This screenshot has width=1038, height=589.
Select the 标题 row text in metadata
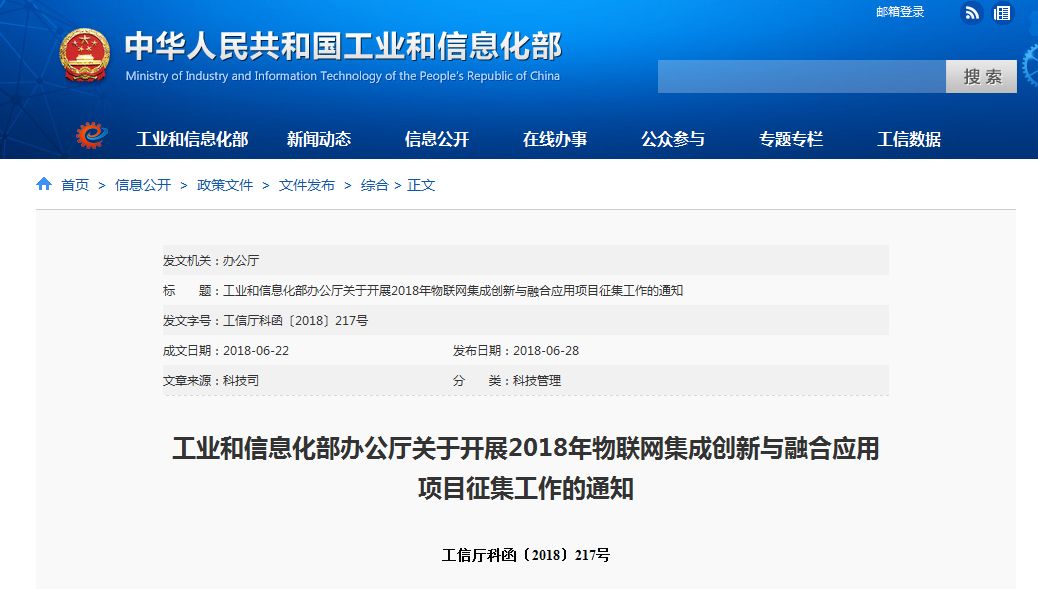(423, 291)
